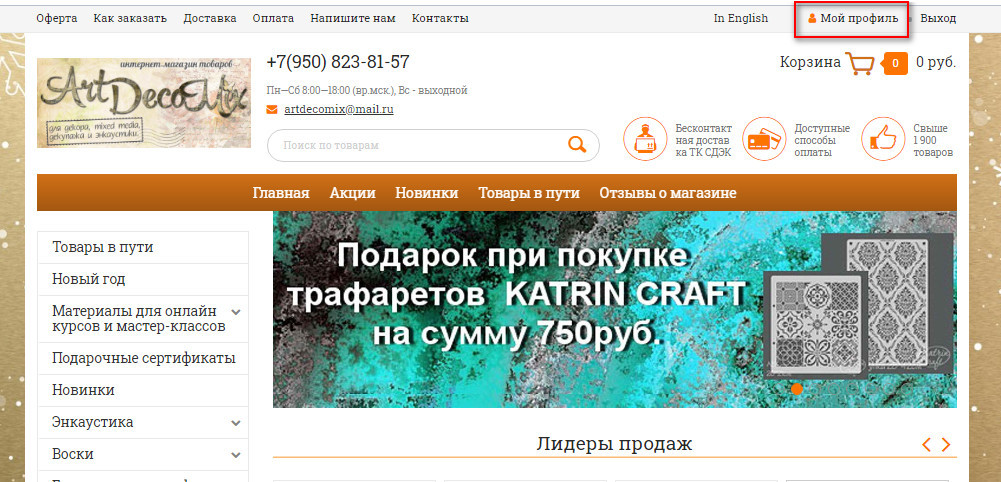Viewport: 1001px width, 482px height.
Task: Click the Лидеры продаж heading
Action: tap(614, 444)
